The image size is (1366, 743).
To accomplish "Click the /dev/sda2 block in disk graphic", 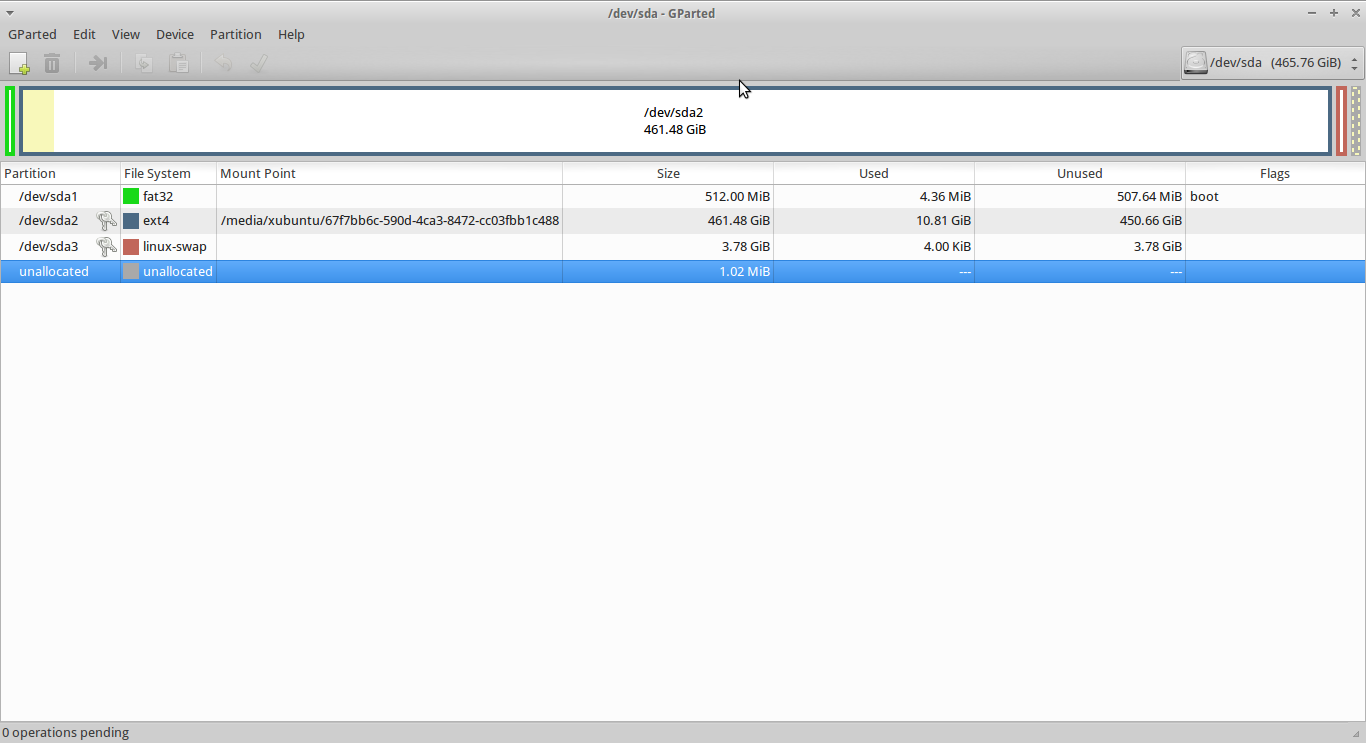I will pos(675,121).
